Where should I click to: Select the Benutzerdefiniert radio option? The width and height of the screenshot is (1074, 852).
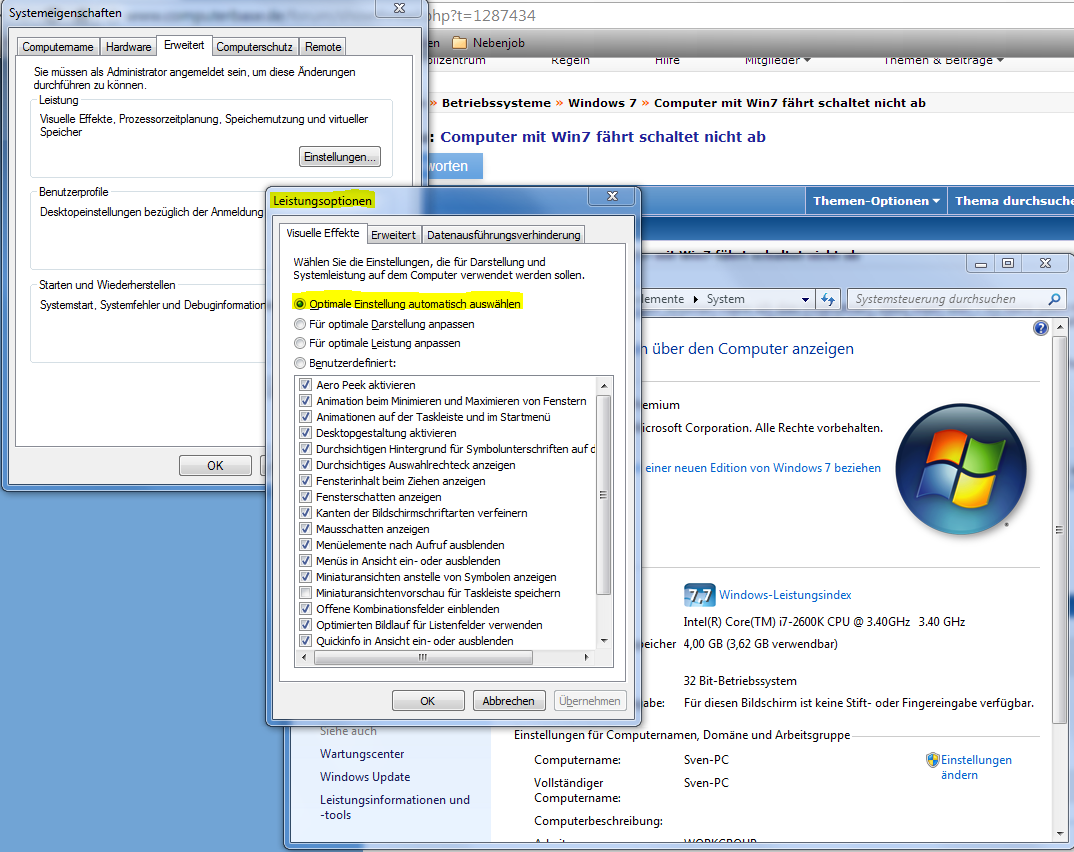pos(299,363)
